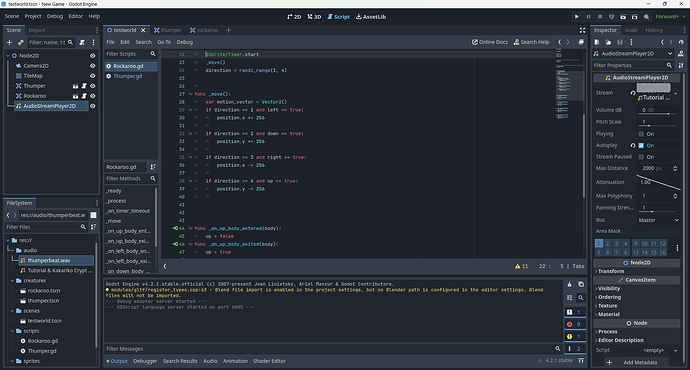Add a new child node with plus icon
Screen dimensions: 690x370
(x=9, y=42)
